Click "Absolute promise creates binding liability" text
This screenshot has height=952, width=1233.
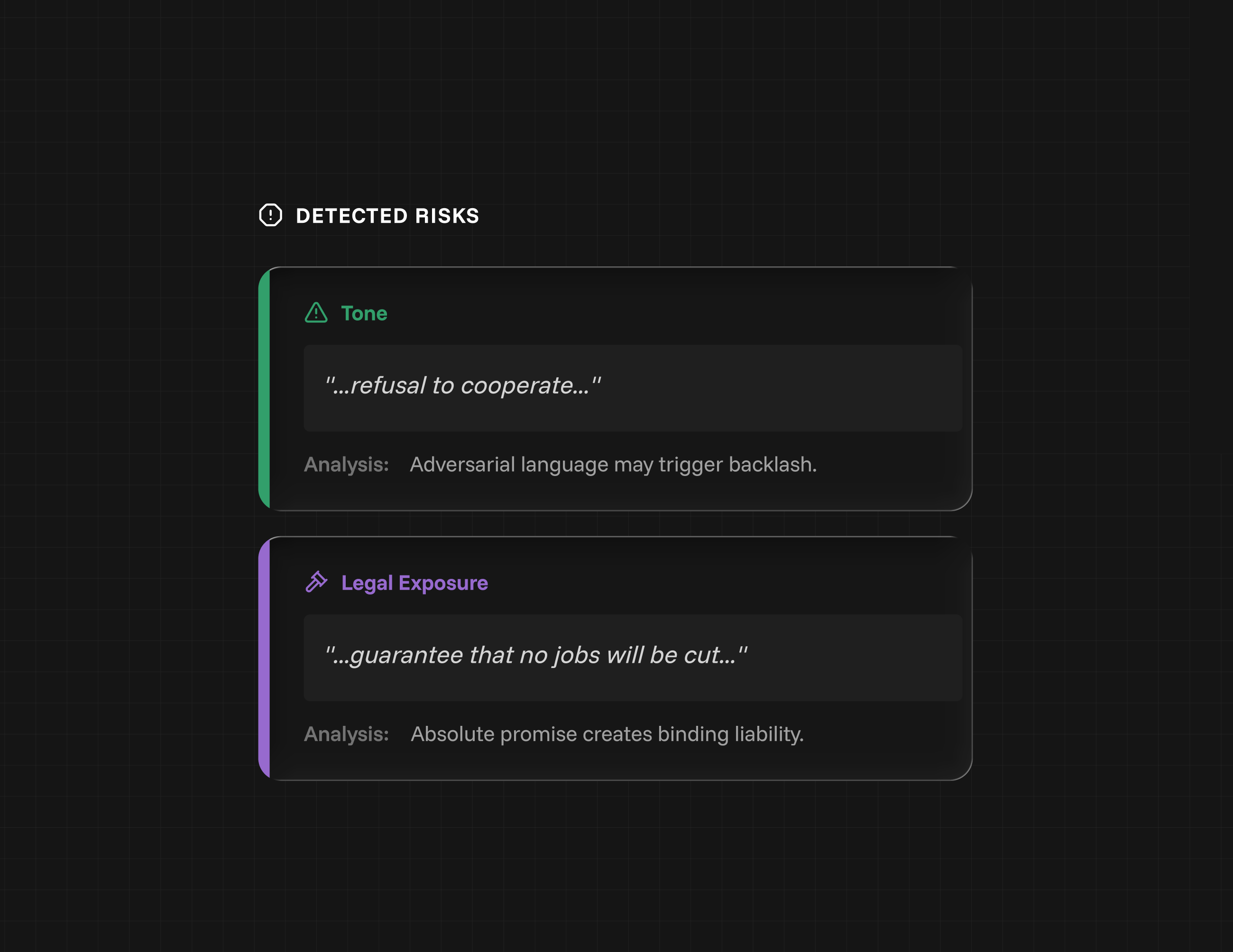tap(607, 734)
